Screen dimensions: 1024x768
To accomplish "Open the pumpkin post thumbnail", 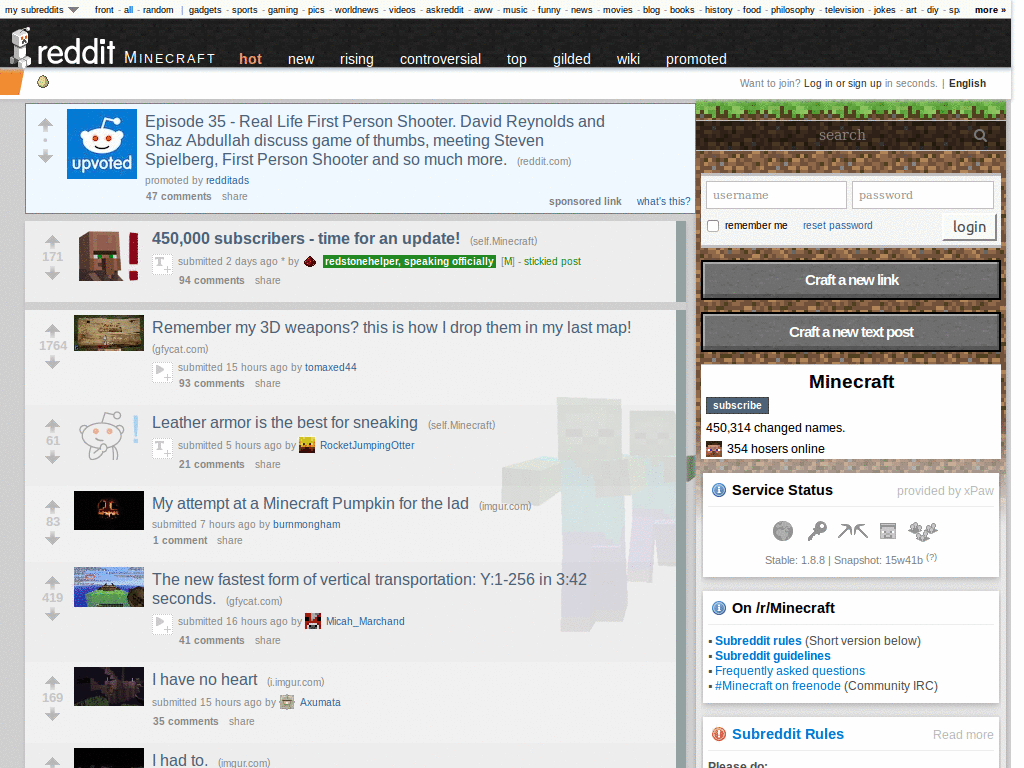I will click(108, 510).
